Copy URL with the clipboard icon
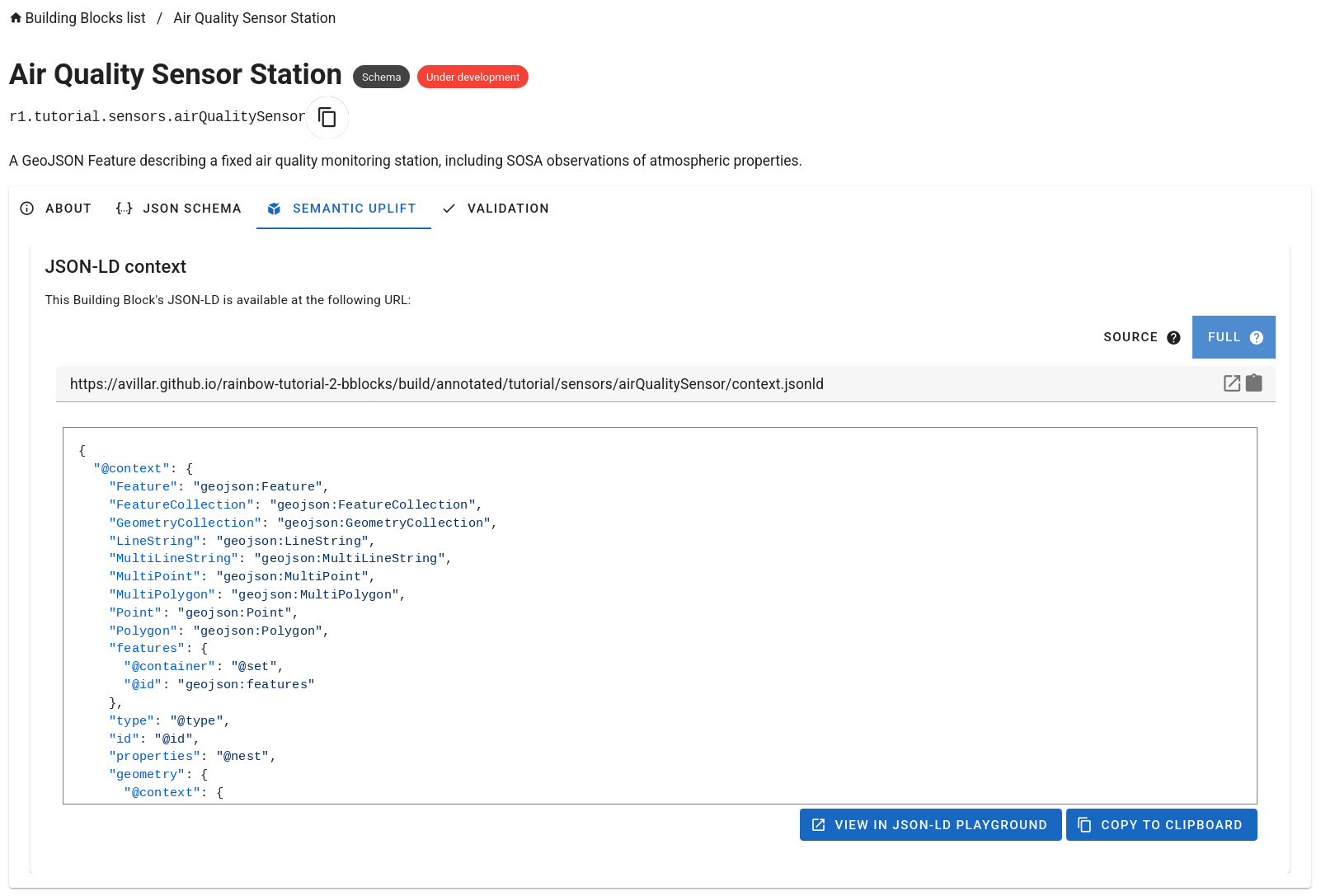 1254,383
